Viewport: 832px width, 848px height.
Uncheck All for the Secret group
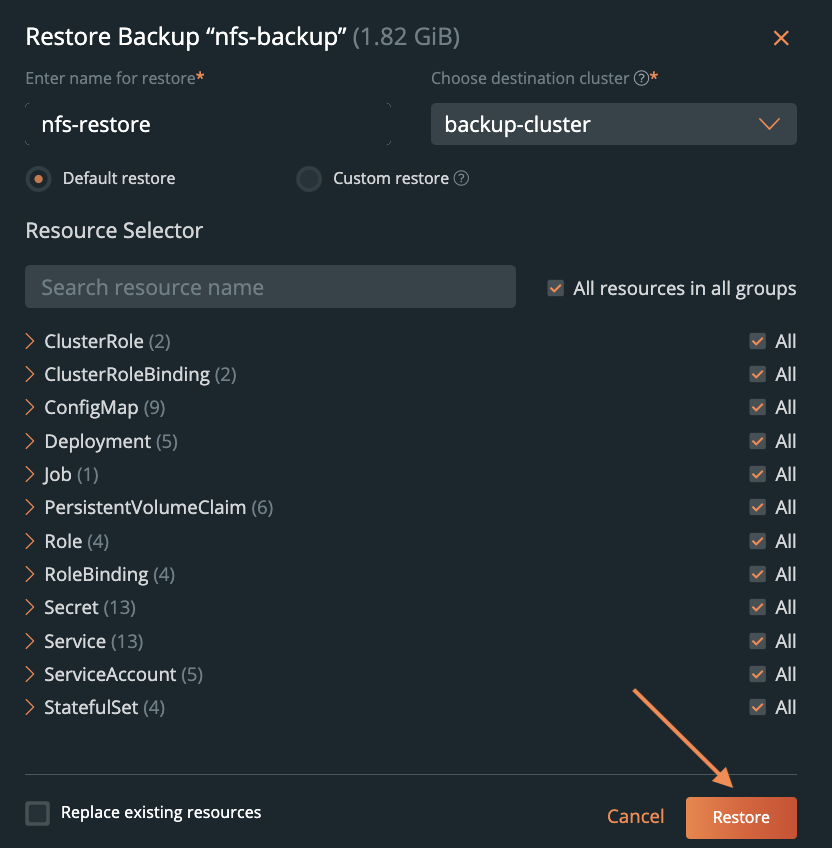coord(757,608)
